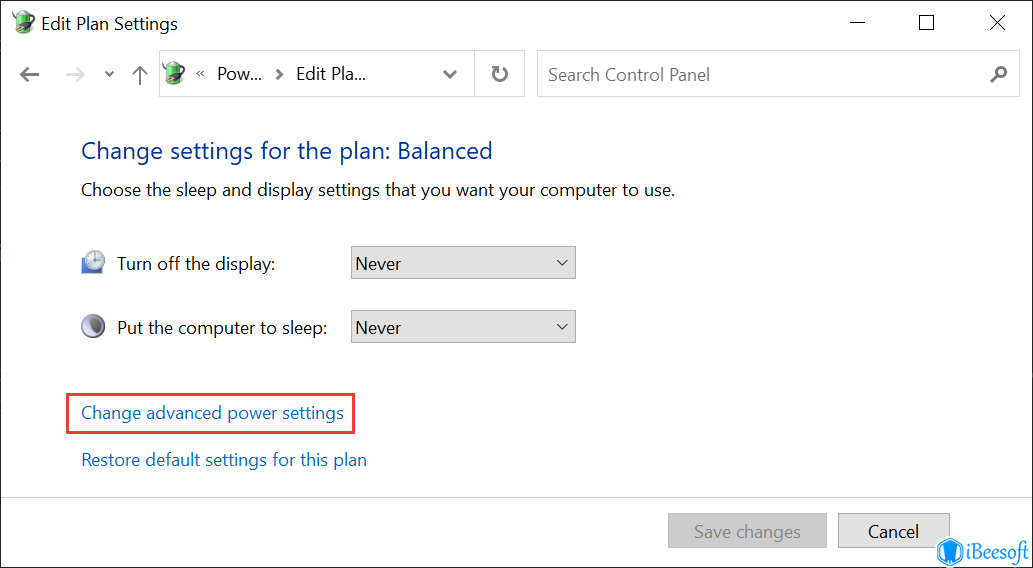Click the 'Turn off the display:' label
The height and width of the screenshot is (568, 1033).
coord(196,264)
